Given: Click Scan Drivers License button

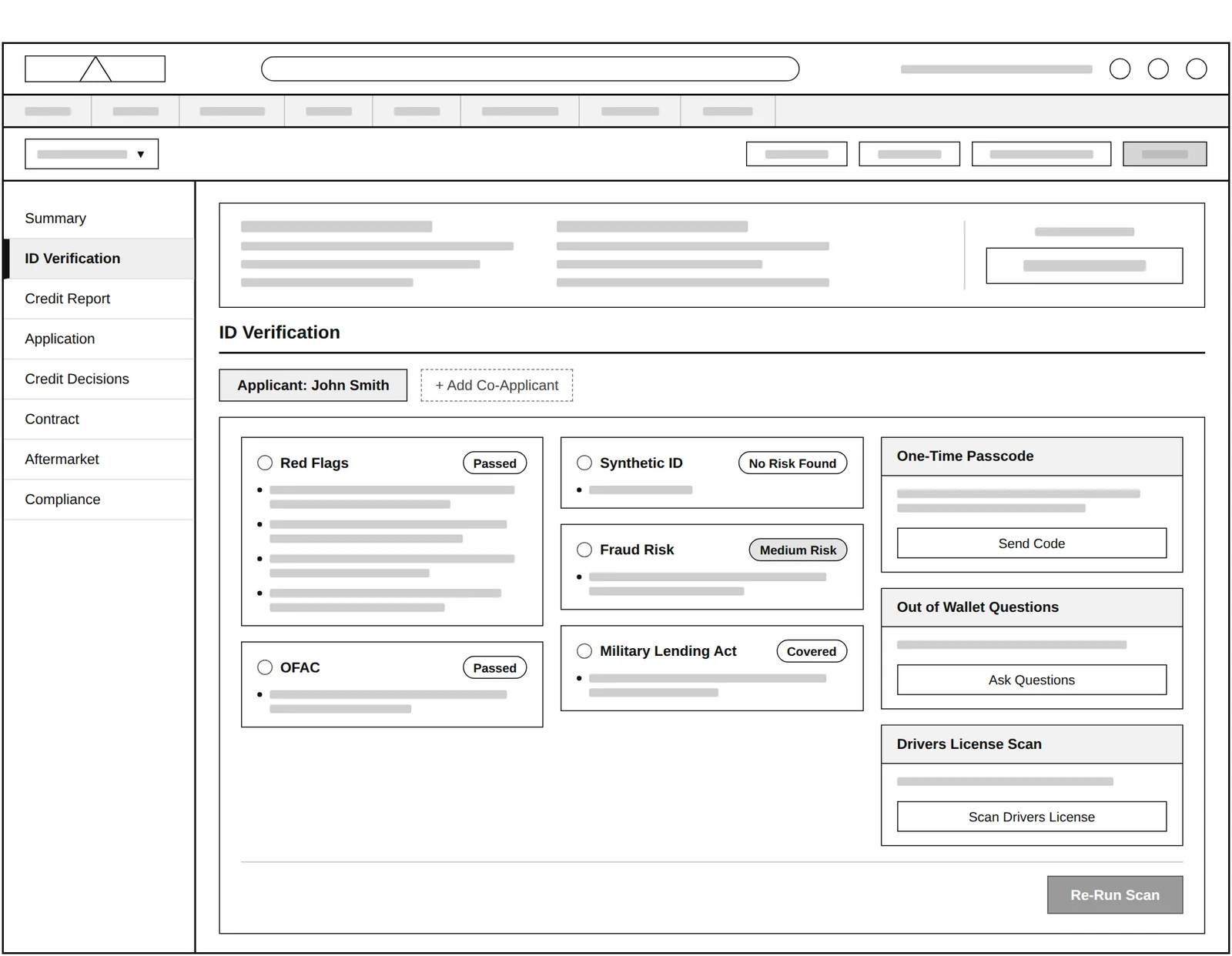Looking at the screenshot, I should click(1032, 817).
